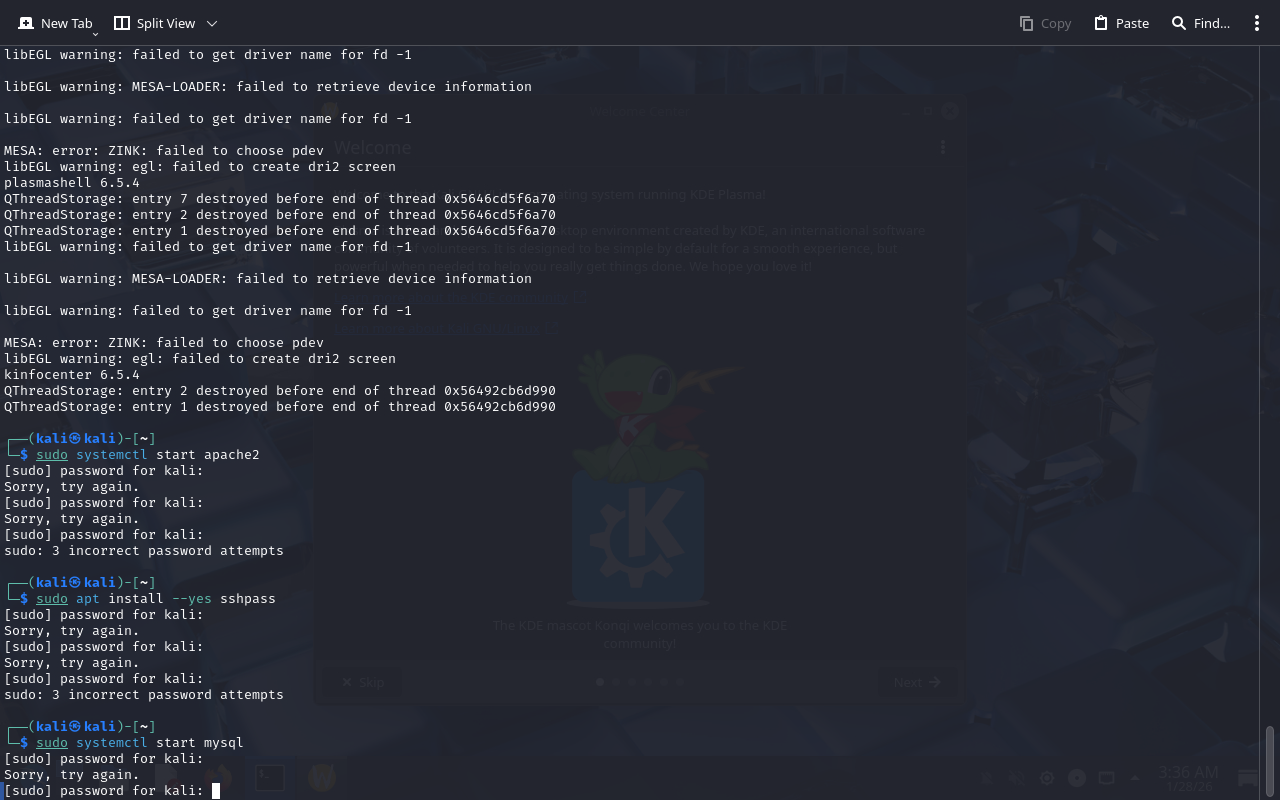The image size is (1280, 800).
Task: Click the 'kinfocenter 6.5.4' output line
Action: pyautogui.click(x=72, y=375)
